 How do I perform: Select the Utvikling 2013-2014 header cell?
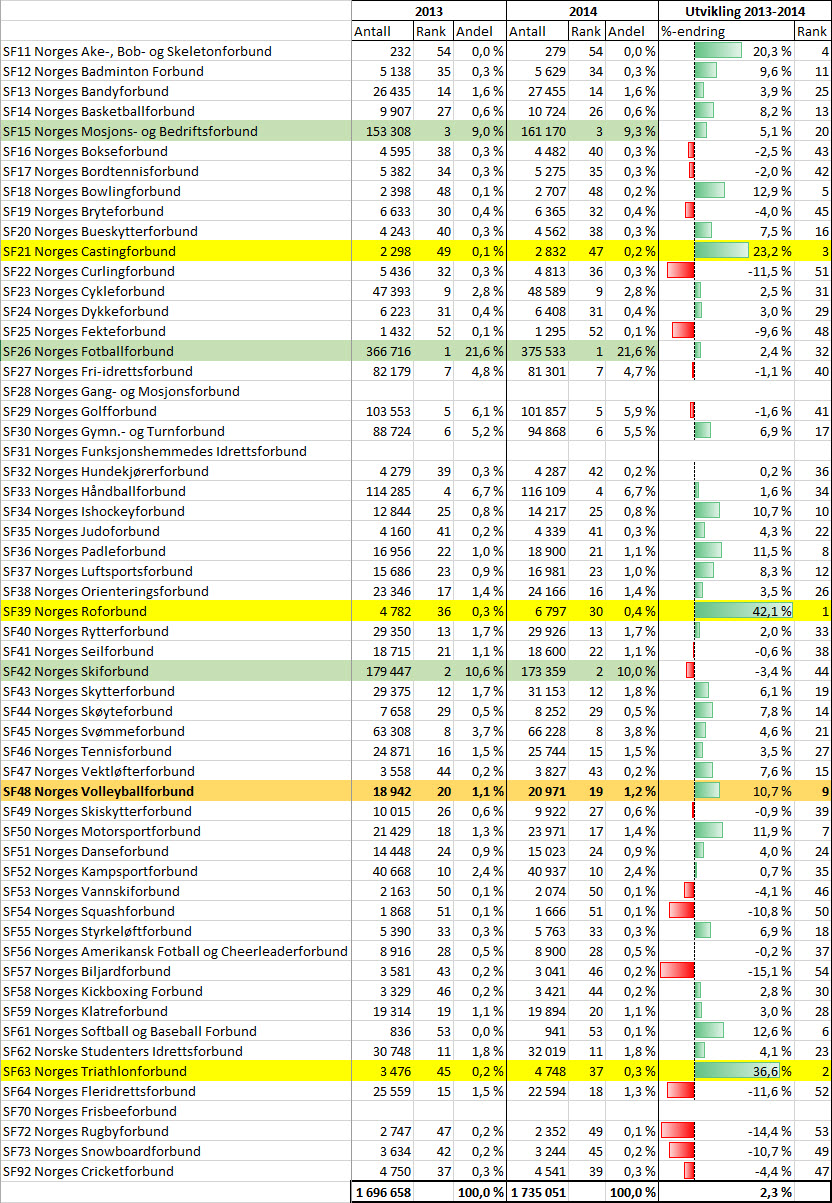[744, 11]
